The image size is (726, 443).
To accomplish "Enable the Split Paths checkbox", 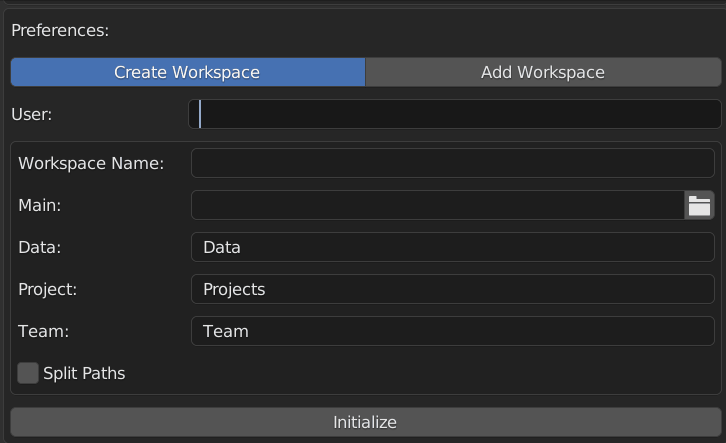I will tap(28, 373).
